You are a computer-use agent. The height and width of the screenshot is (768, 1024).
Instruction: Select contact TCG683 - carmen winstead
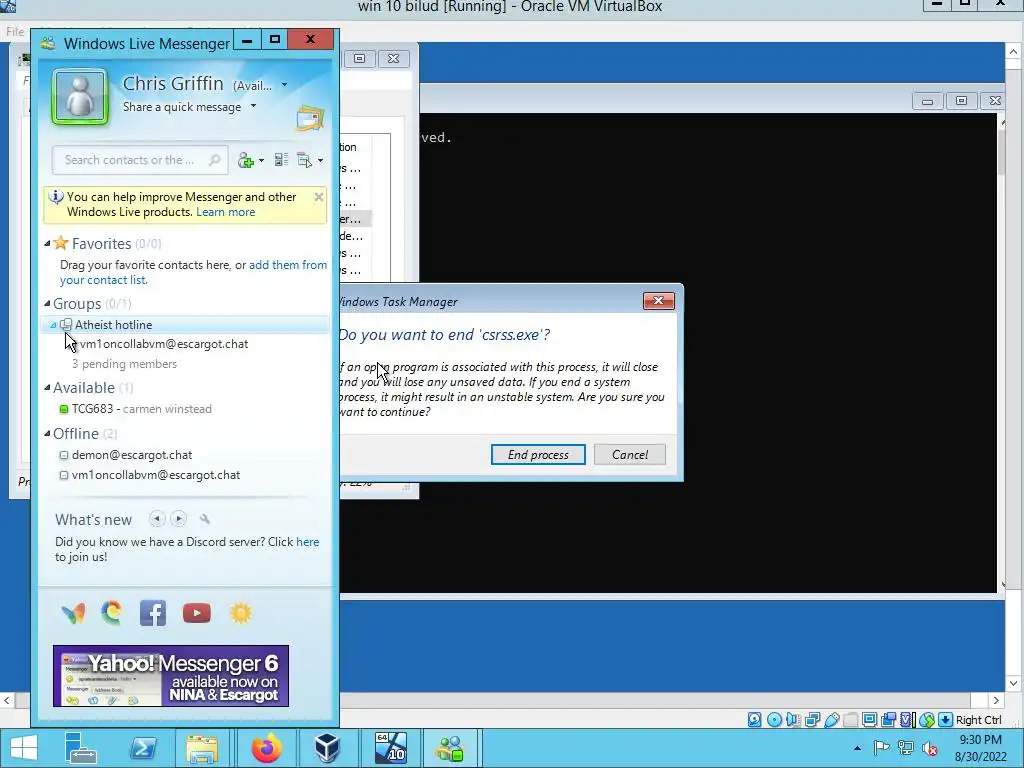pyautogui.click(x=142, y=409)
